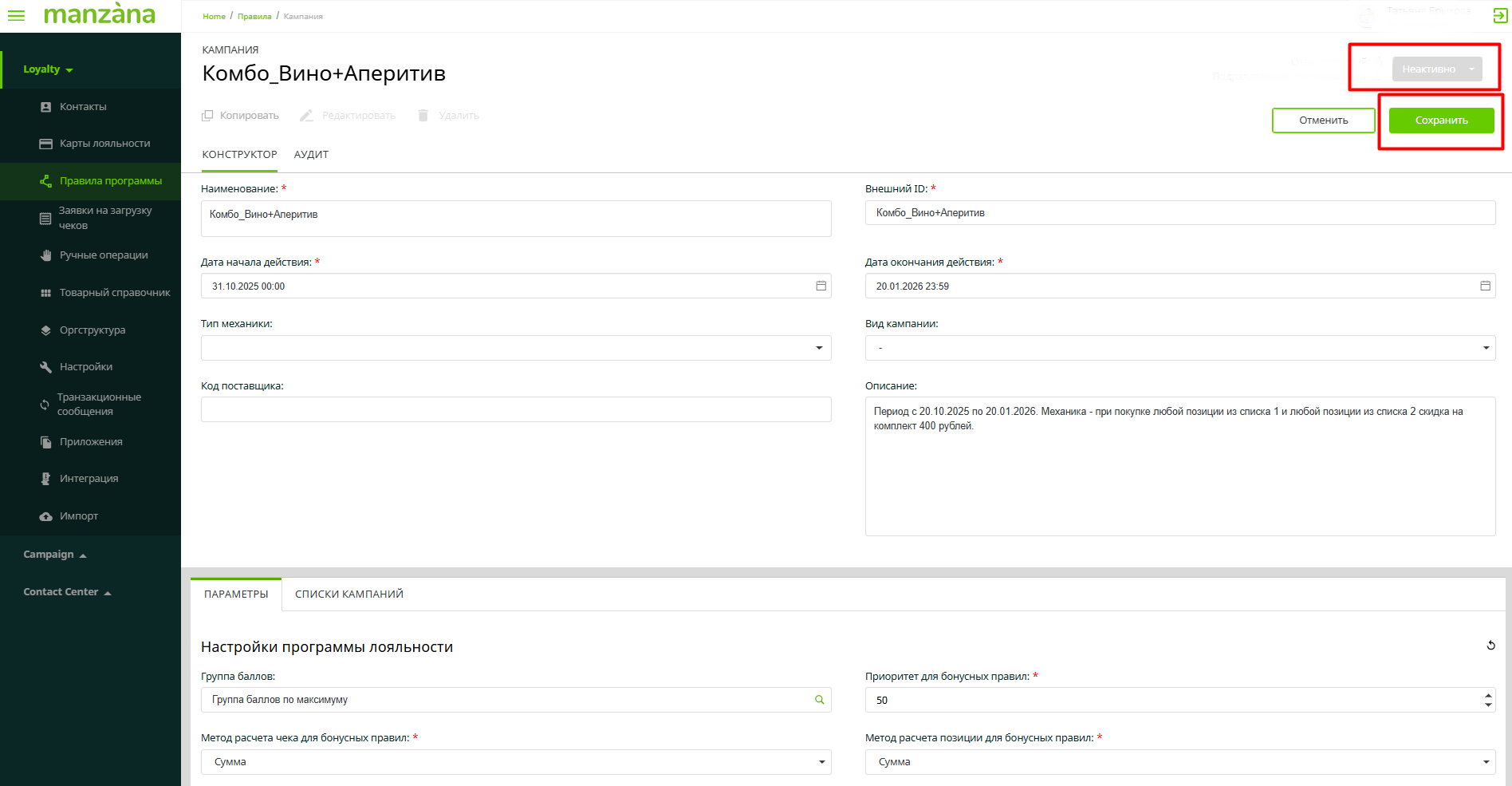Open calendar picker for end date
1512x786 pixels.
1485,286
